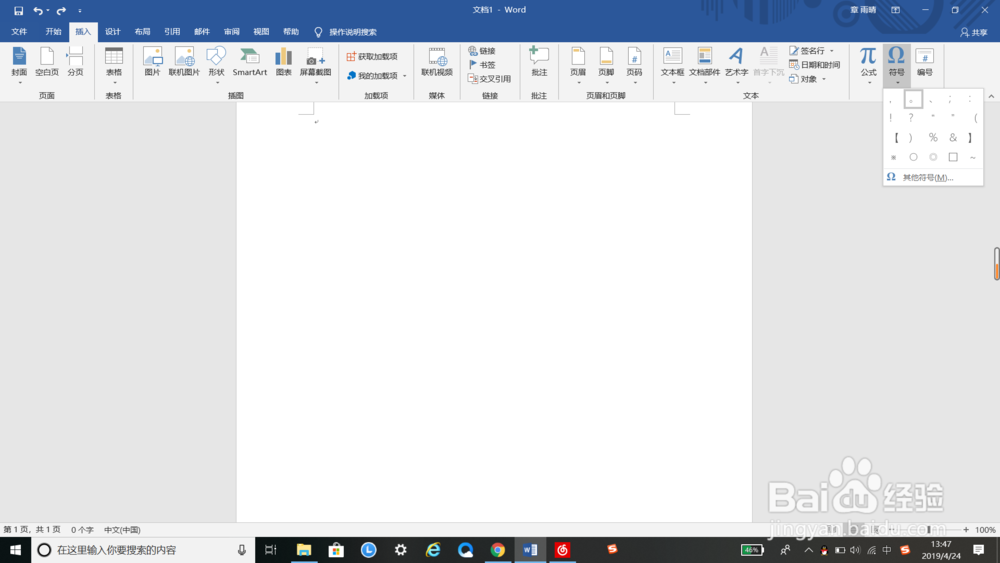Open the Screenshot (屏幕截图) tool
Screen dimensions: 1000x563
point(315,64)
